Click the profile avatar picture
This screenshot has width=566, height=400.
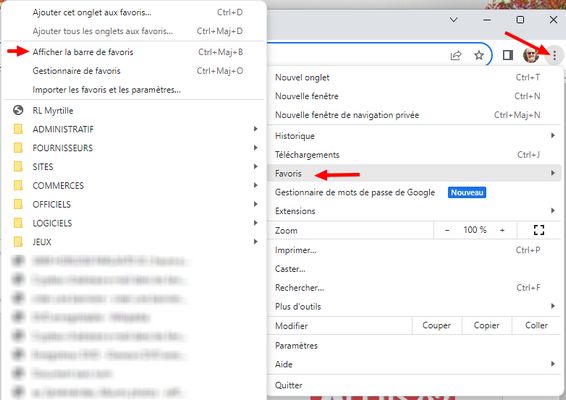pos(531,55)
